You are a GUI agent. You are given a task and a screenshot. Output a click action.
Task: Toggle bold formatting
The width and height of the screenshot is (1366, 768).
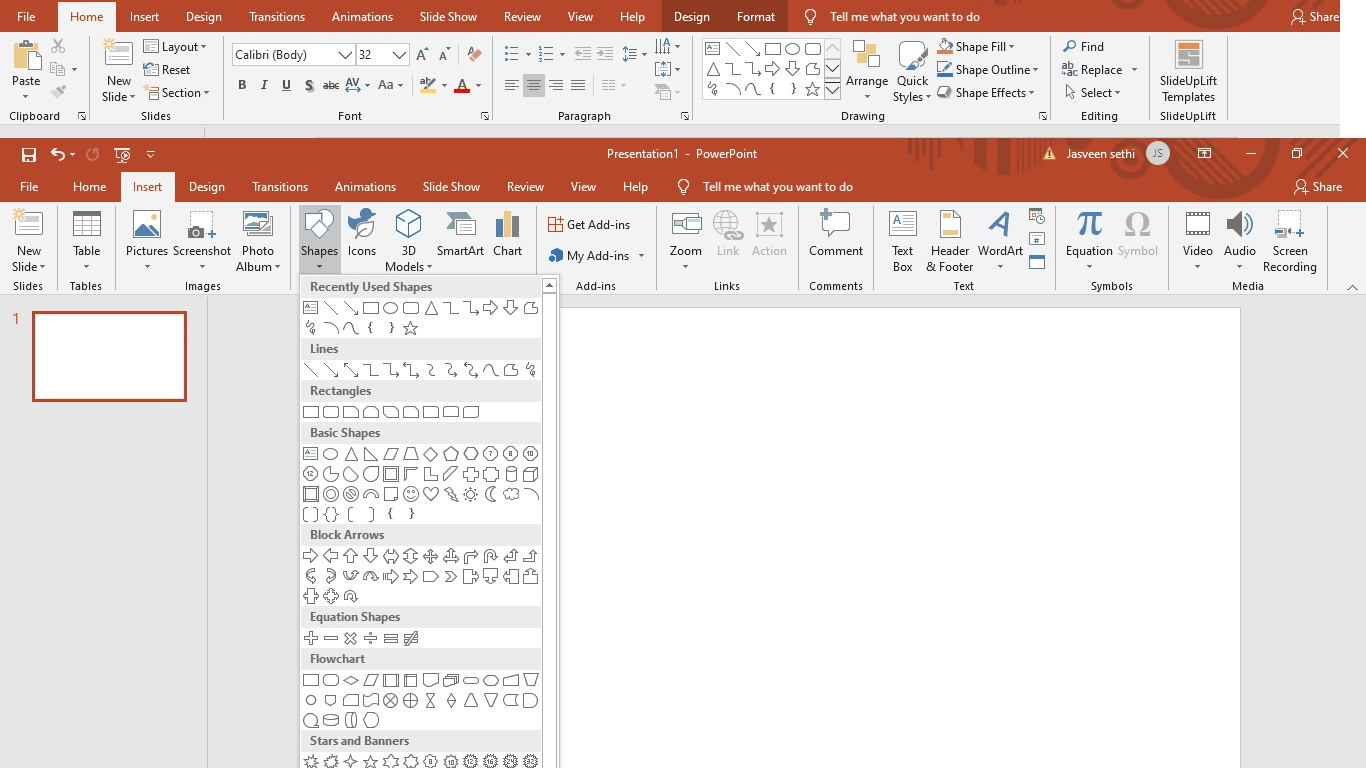point(241,85)
